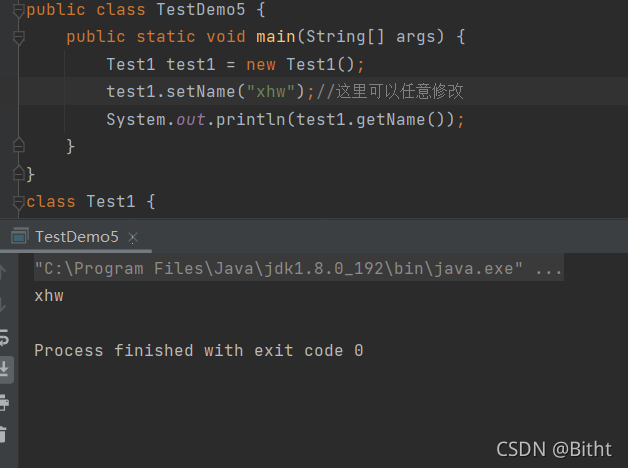
Task: Click the up stack trace arrow icon
Action: tap(3, 271)
